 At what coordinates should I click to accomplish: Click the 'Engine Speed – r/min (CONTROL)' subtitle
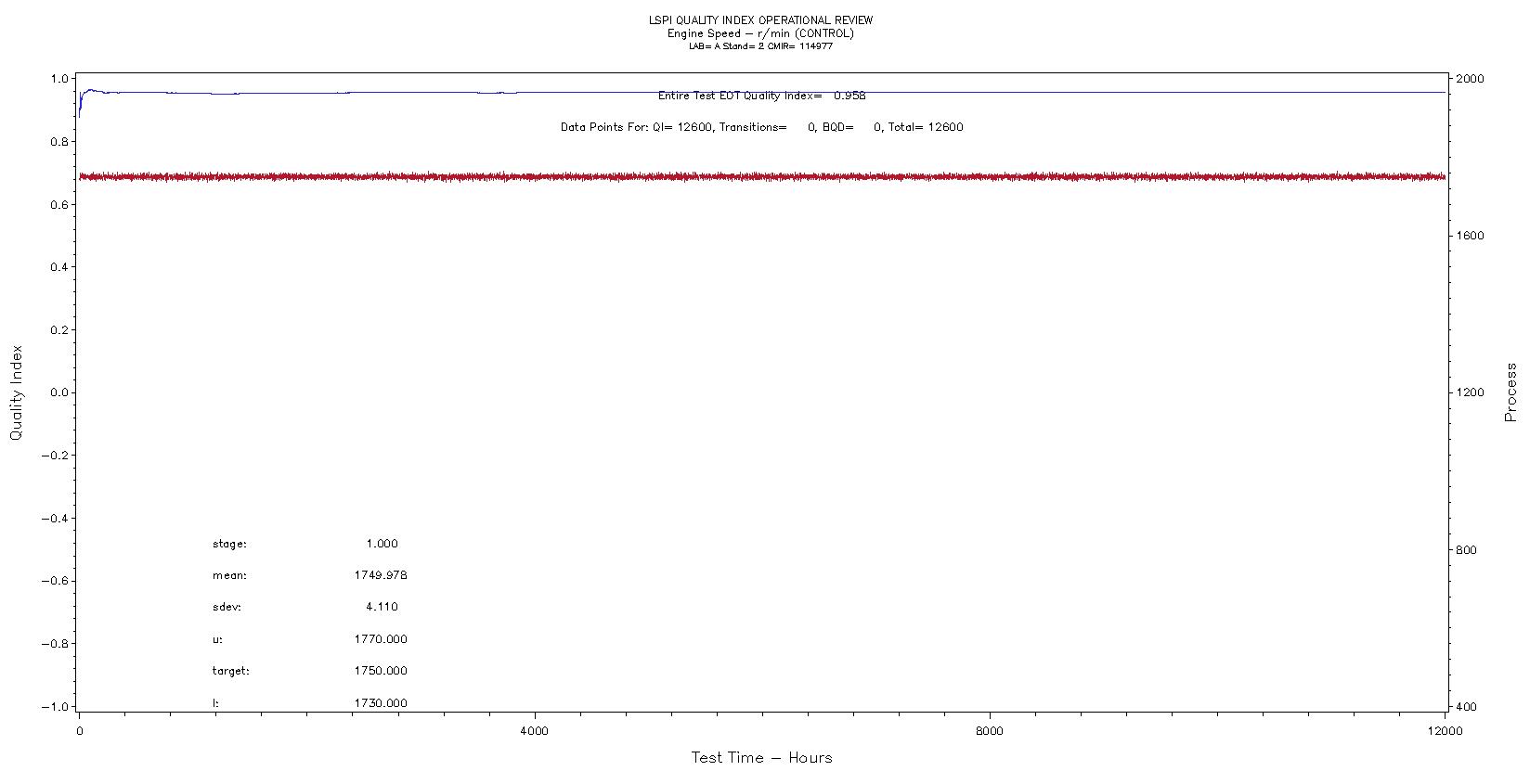pos(760,33)
